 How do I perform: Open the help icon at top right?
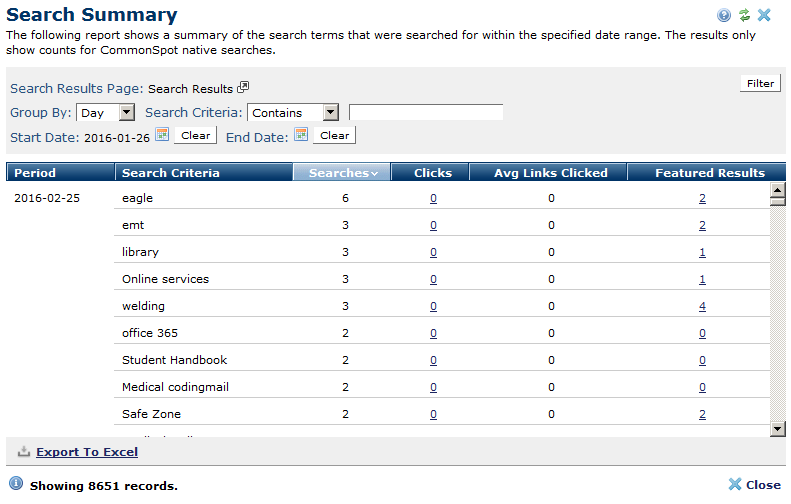723,15
